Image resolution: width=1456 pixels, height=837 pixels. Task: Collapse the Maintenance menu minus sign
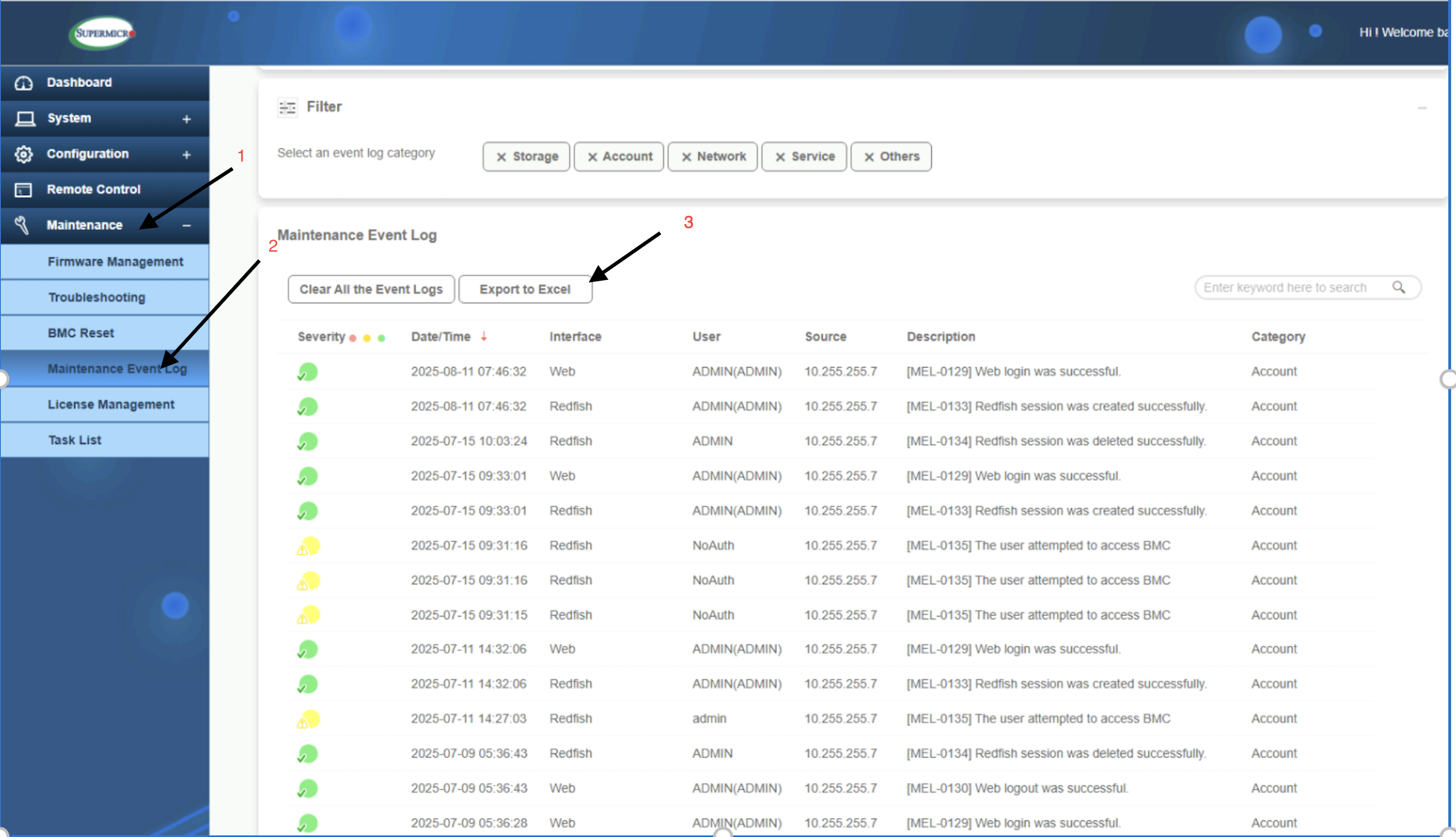(x=186, y=226)
